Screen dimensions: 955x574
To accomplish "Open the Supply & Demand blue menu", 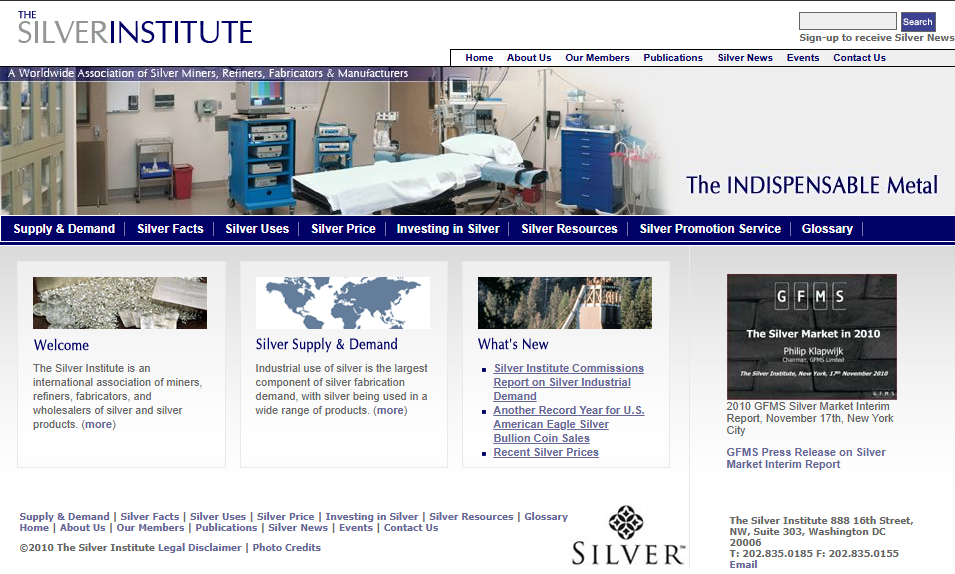I will (64, 229).
